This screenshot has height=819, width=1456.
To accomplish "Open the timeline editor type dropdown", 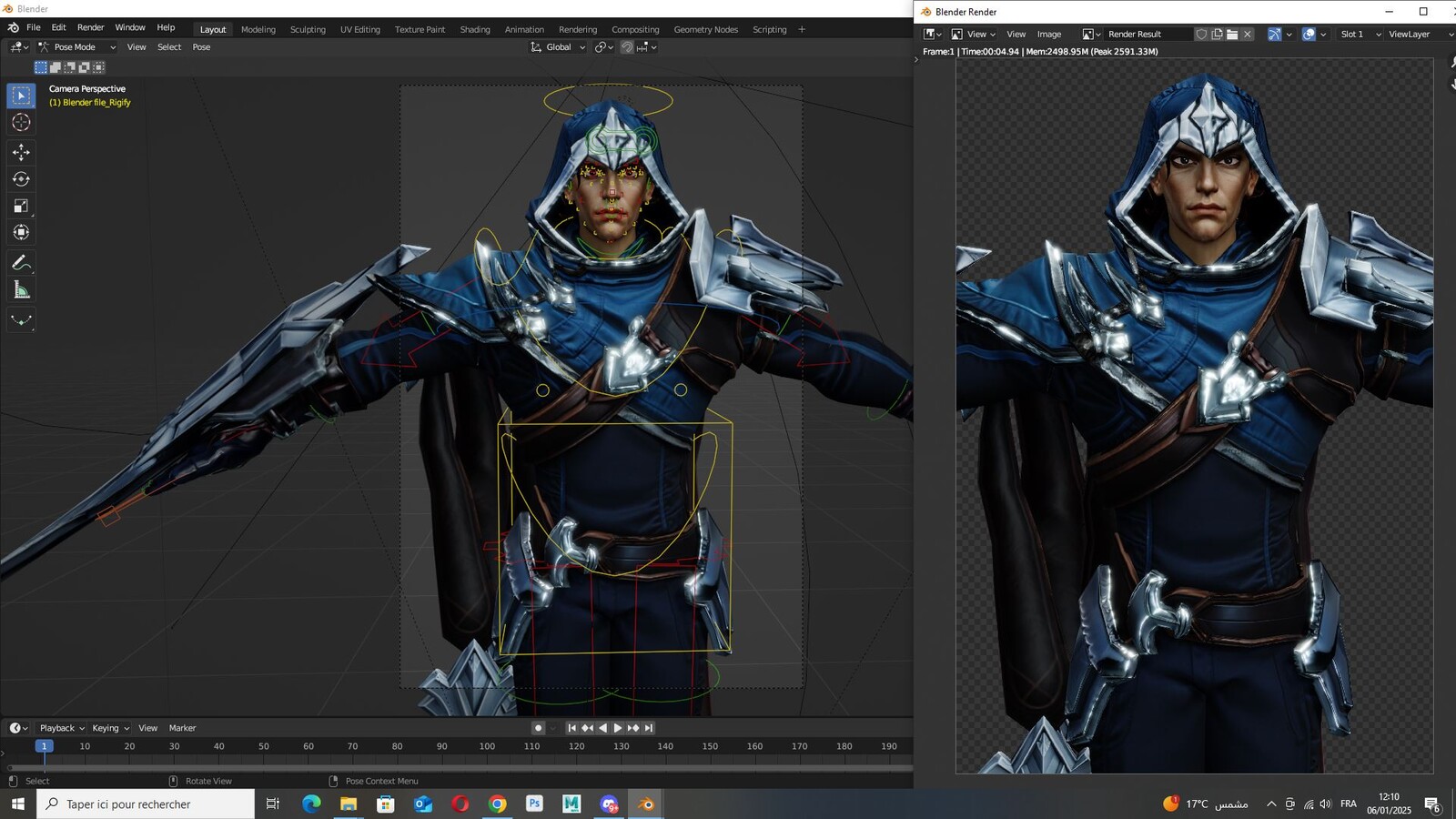I will (18, 728).
